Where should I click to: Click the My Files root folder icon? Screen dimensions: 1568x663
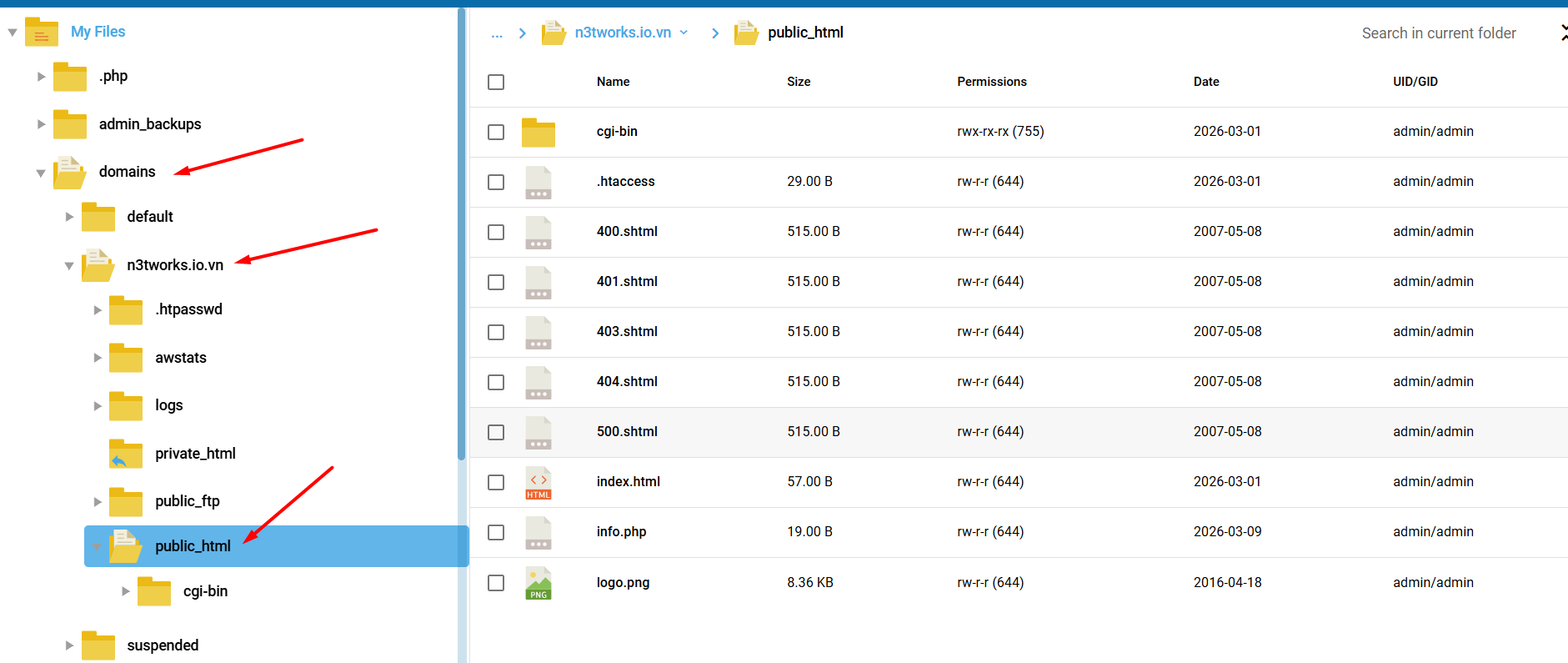pyautogui.click(x=42, y=33)
